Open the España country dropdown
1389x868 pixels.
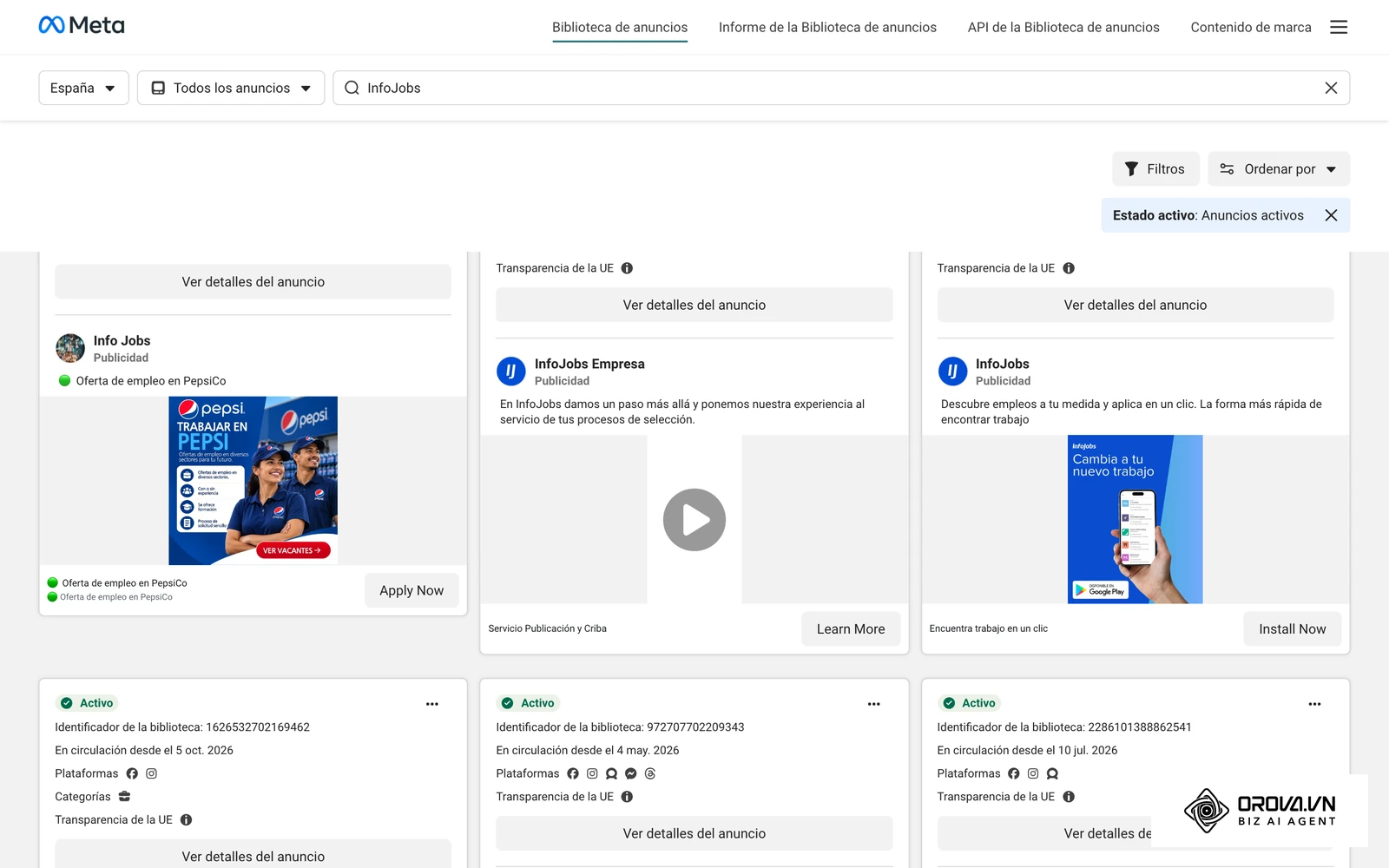pyautogui.click(x=83, y=88)
